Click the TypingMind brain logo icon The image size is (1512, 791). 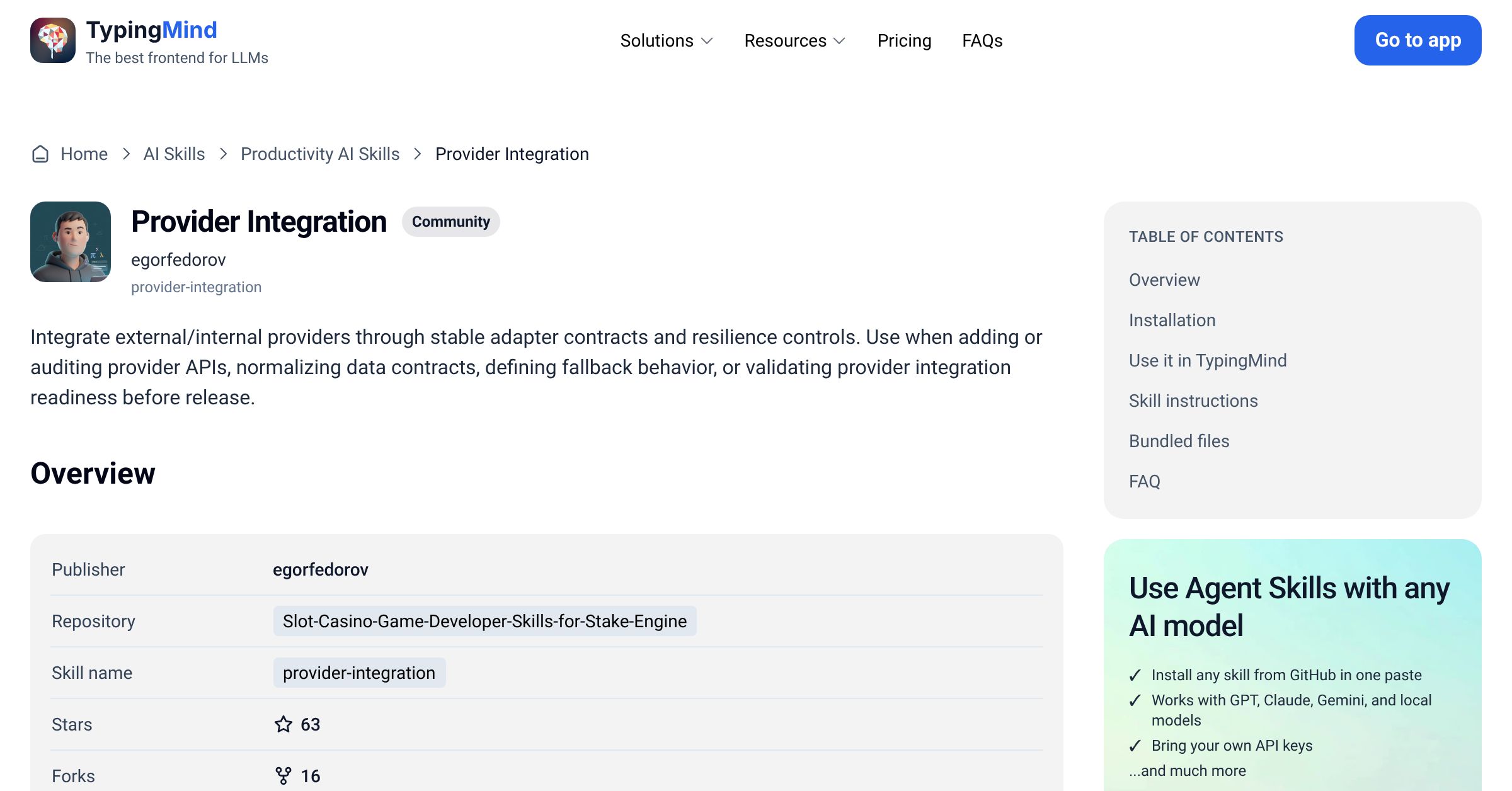click(x=53, y=40)
